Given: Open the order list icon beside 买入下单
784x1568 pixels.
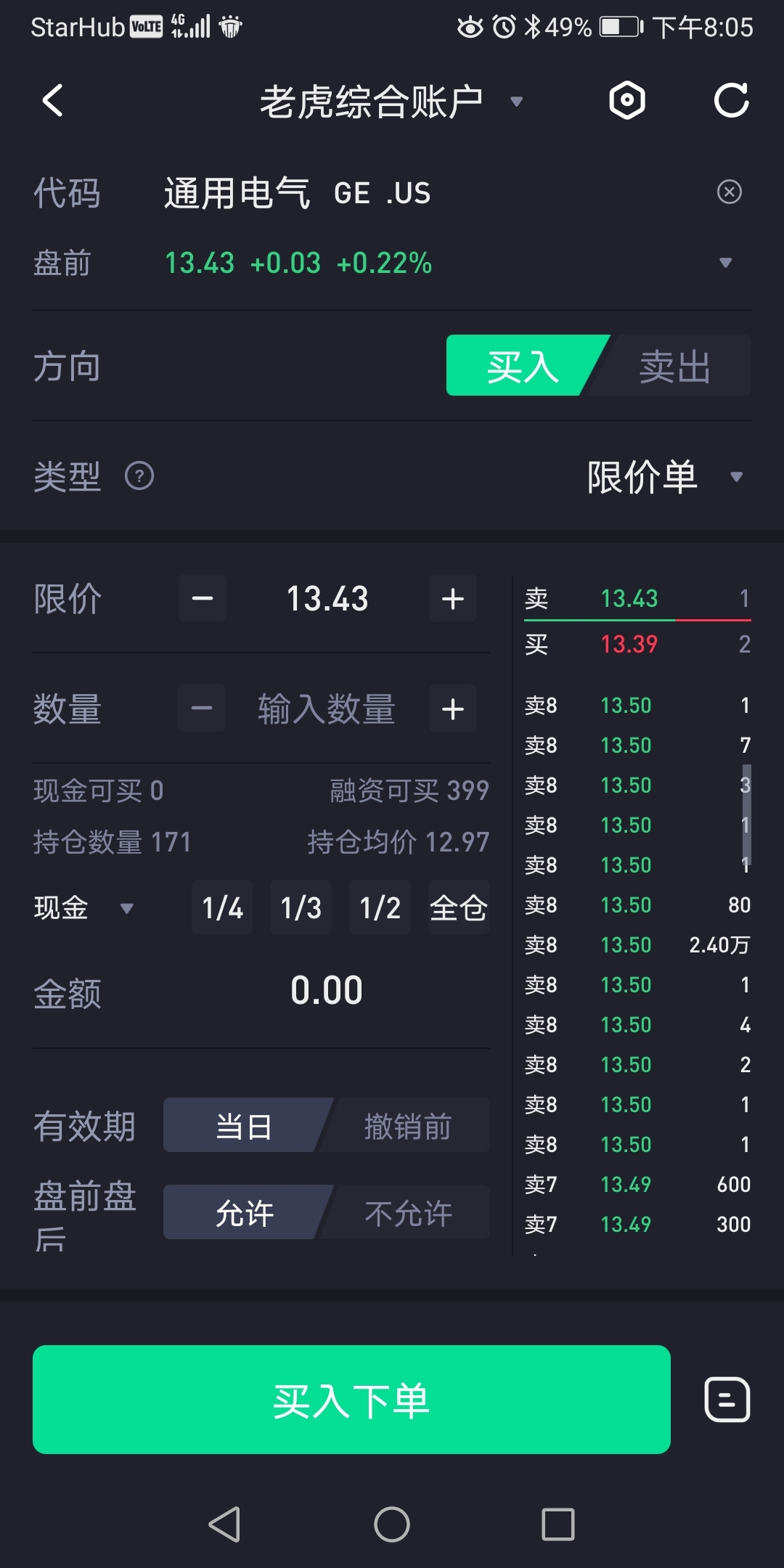Looking at the screenshot, I should pyautogui.click(x=727, y=1400).
